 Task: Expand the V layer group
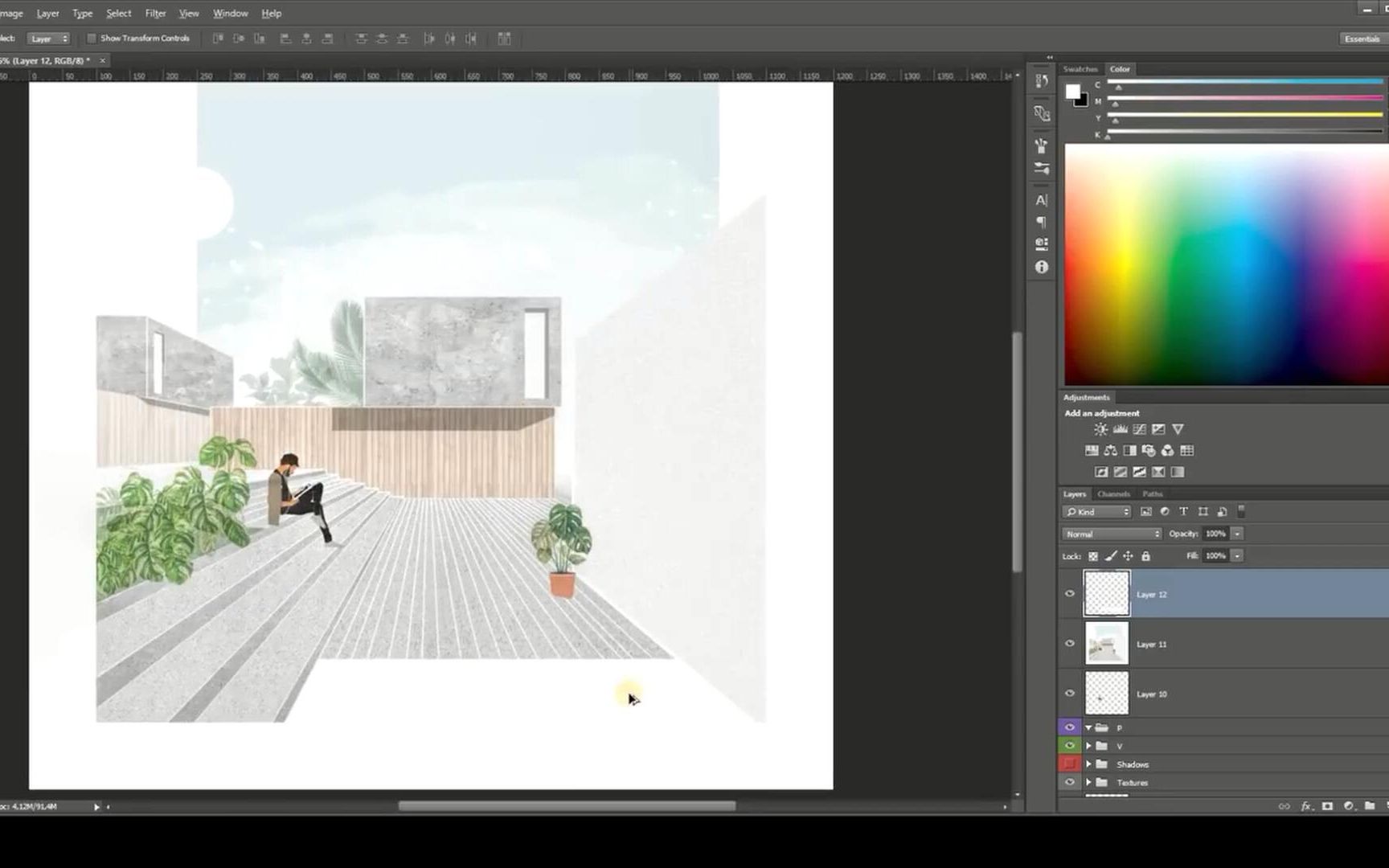[1089, 746]
